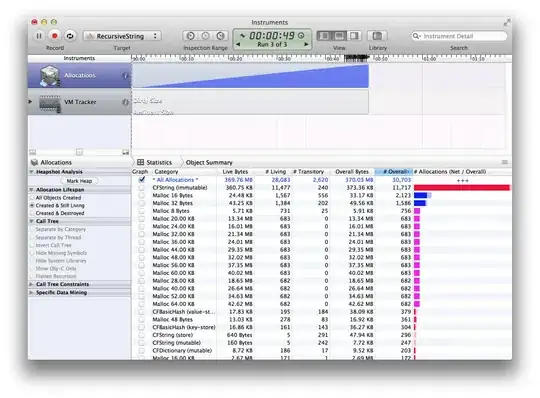This screenshot has width=540, height=398.
Task: Select the Malloc 8 Bytes row
Action: click(x=321, y=211)
